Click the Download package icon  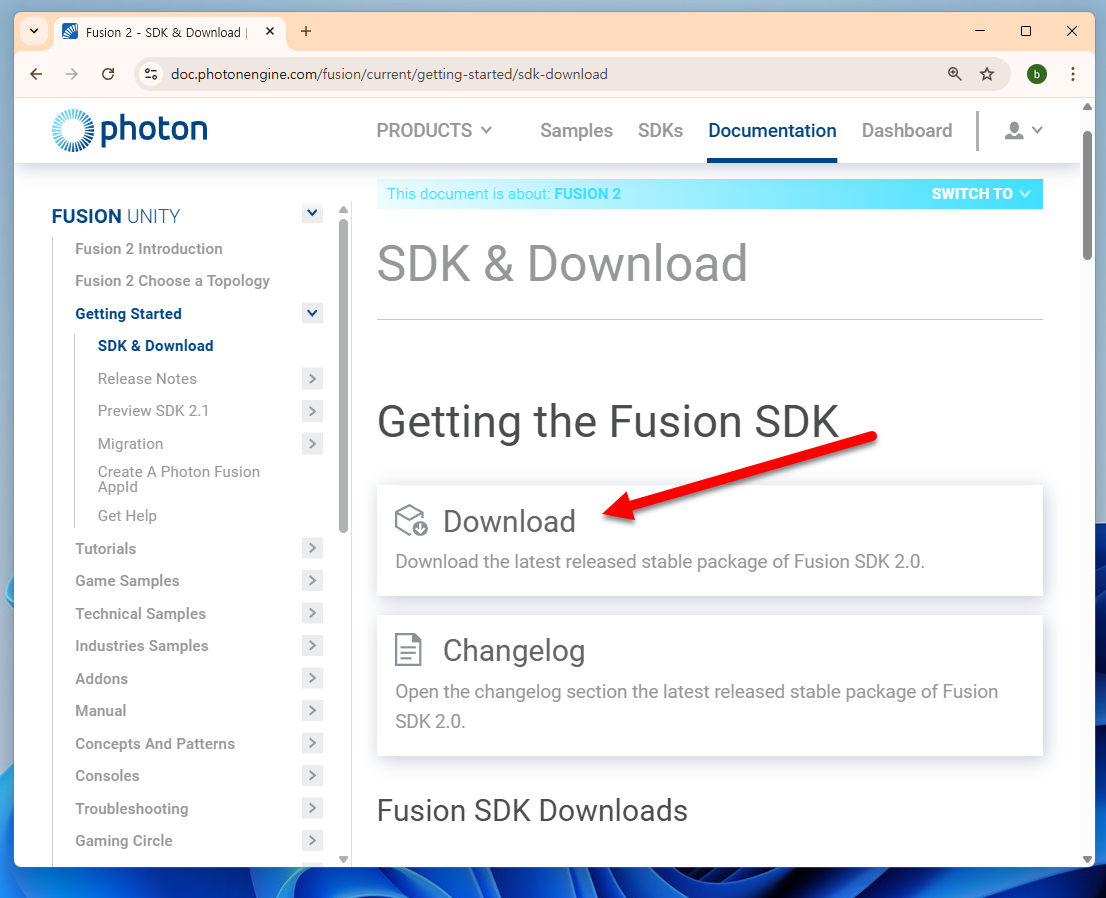pos(411,521)
